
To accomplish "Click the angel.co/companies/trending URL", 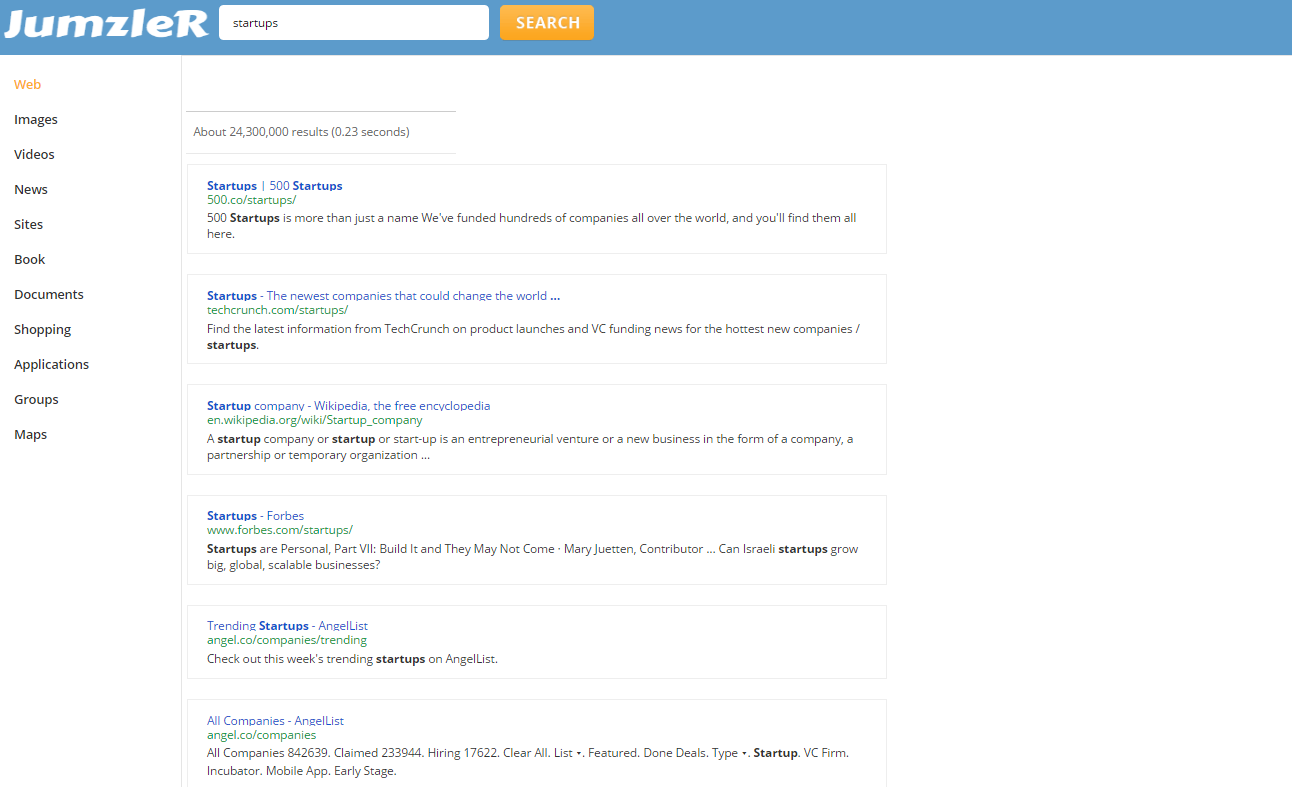I will click(287, 640).
